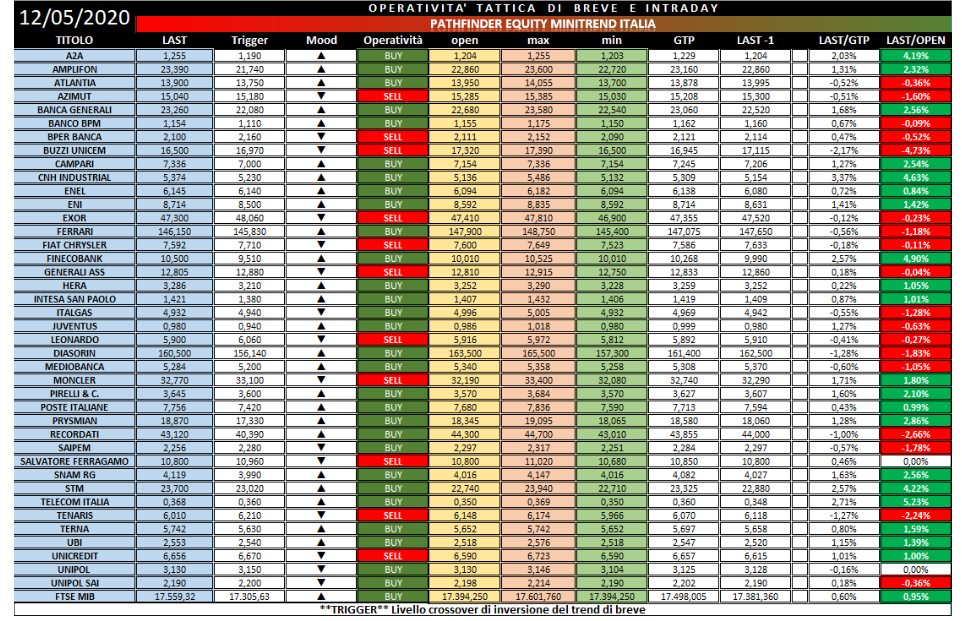Select the BUY cell for ENEL
This screenshot has height=621, width=962.
pos(393,191)
